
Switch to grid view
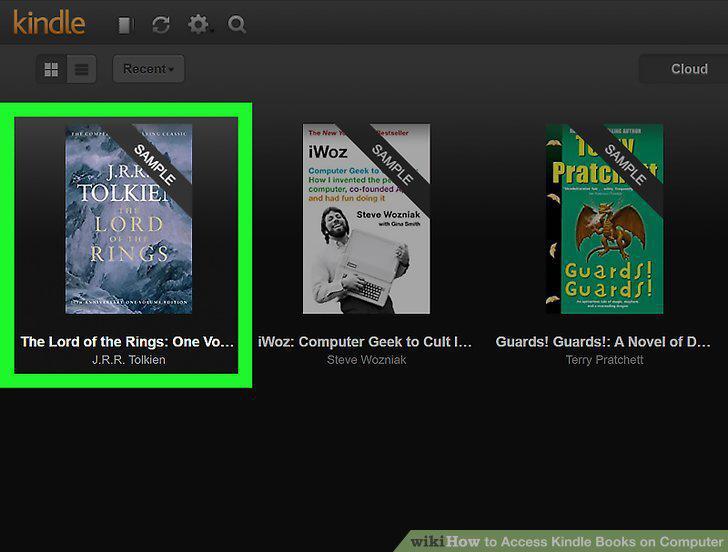tap(52, 69)
